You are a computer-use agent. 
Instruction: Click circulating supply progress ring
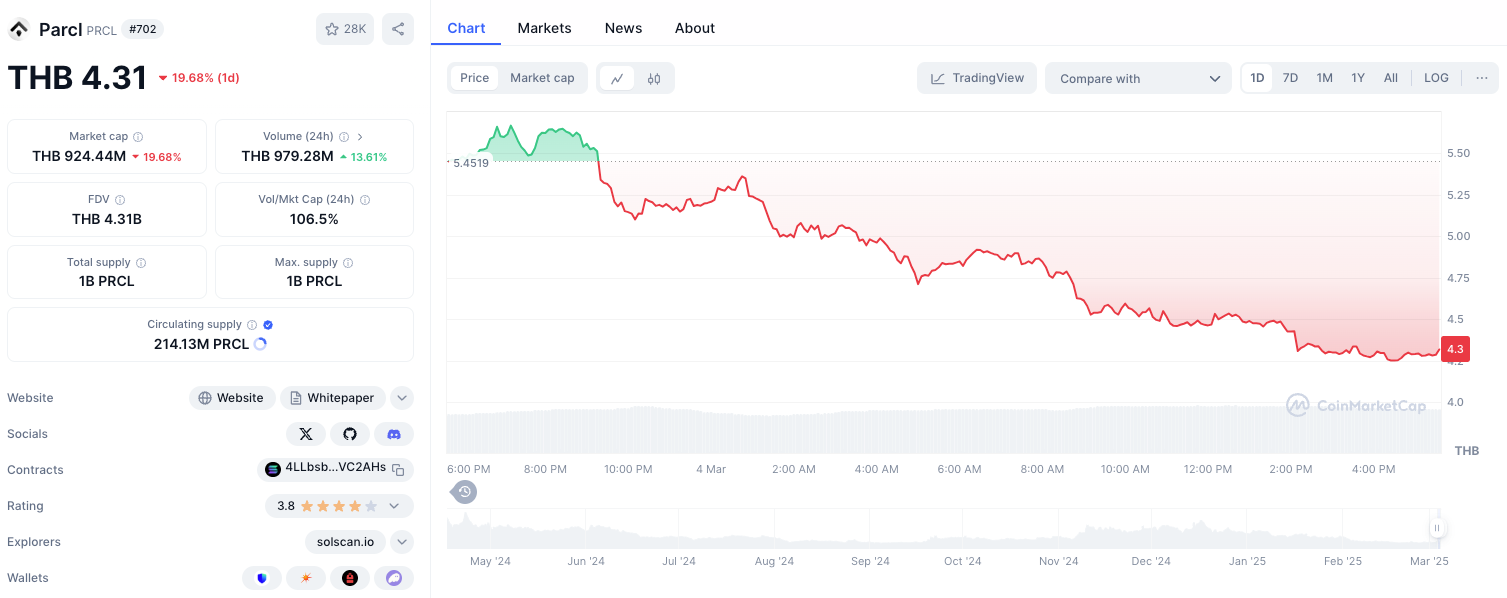coord(260,344)
